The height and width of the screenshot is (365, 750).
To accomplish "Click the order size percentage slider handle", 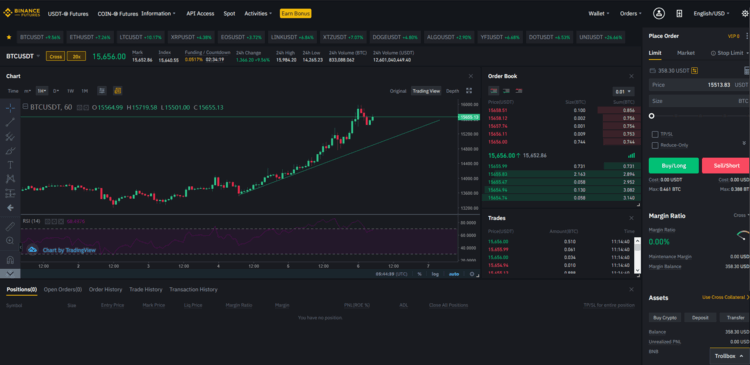I will coord(651,116).
